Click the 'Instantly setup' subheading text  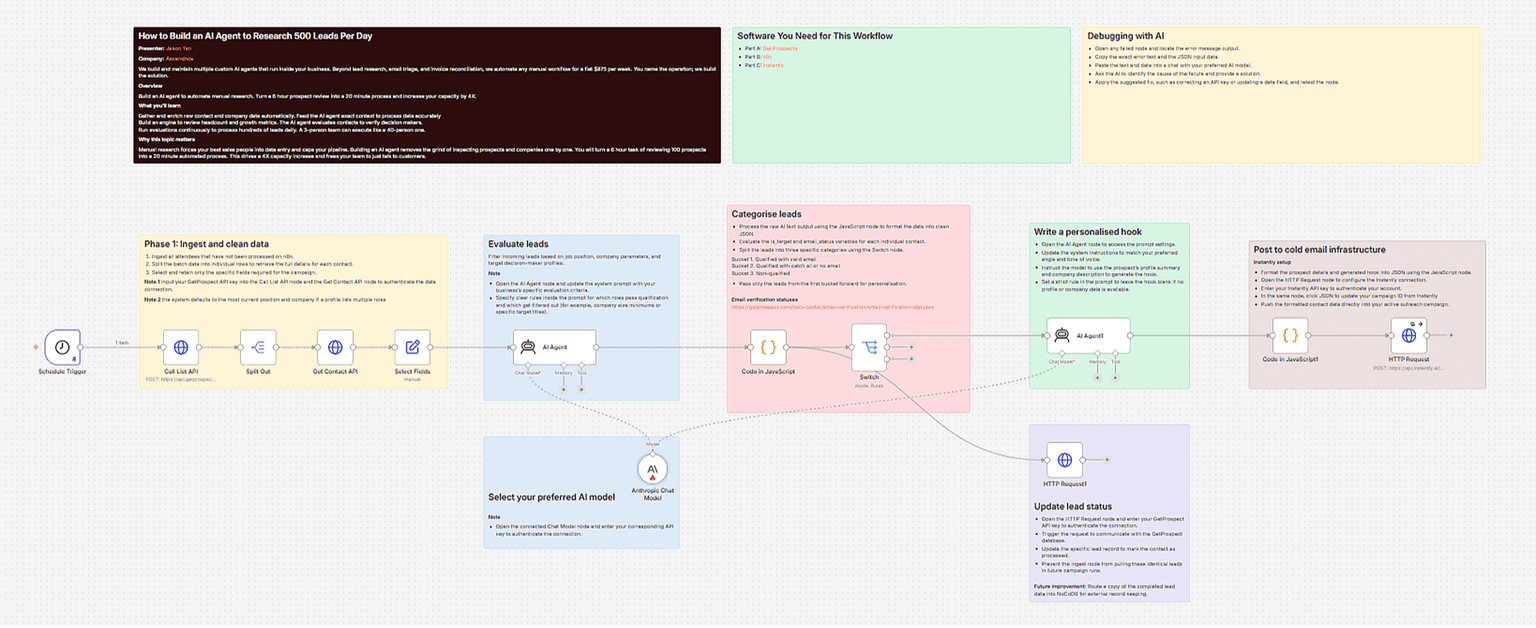coord(1272,262)
